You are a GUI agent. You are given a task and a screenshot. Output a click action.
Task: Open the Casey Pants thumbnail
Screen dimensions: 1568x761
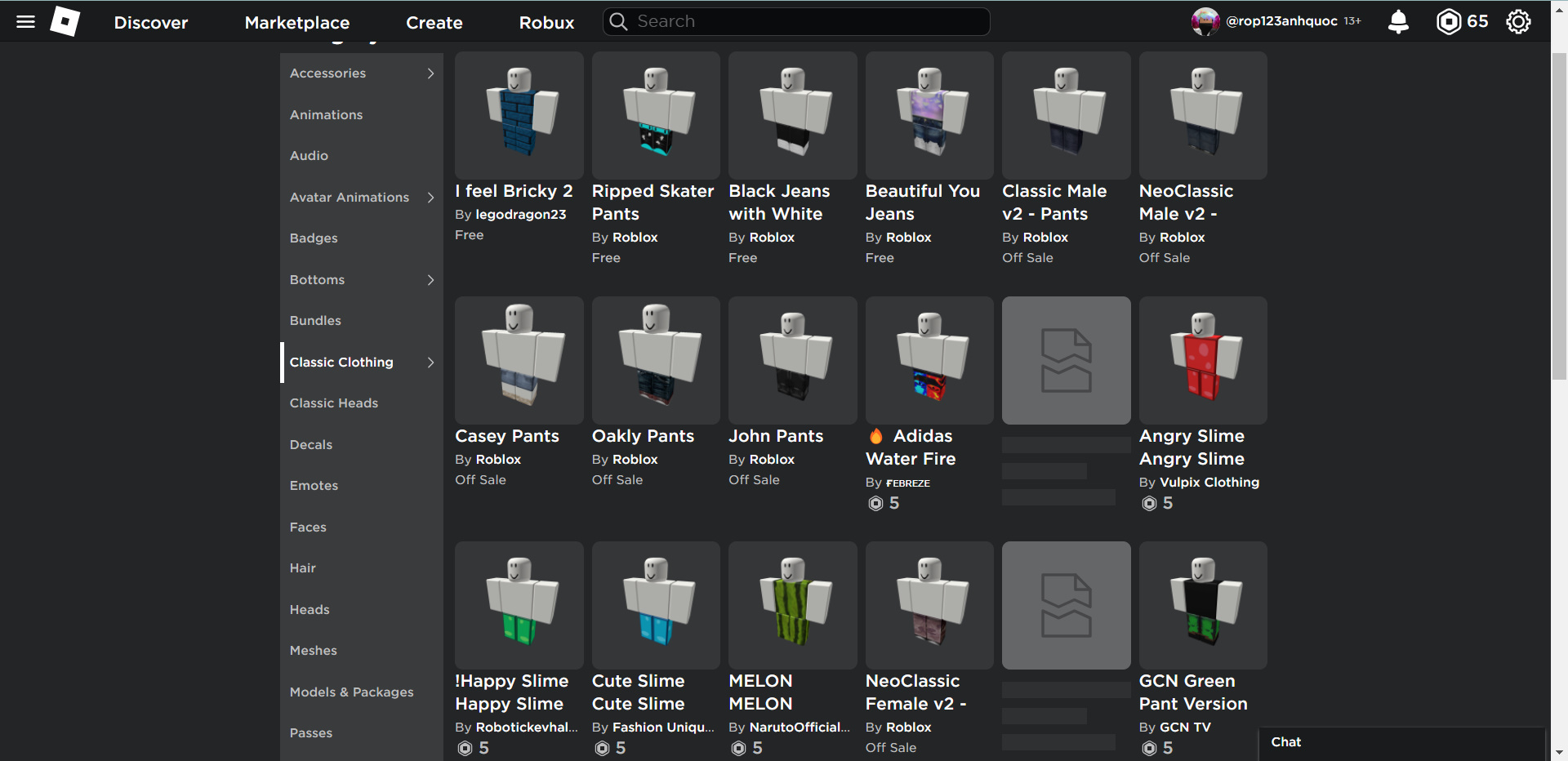[519, 360]
